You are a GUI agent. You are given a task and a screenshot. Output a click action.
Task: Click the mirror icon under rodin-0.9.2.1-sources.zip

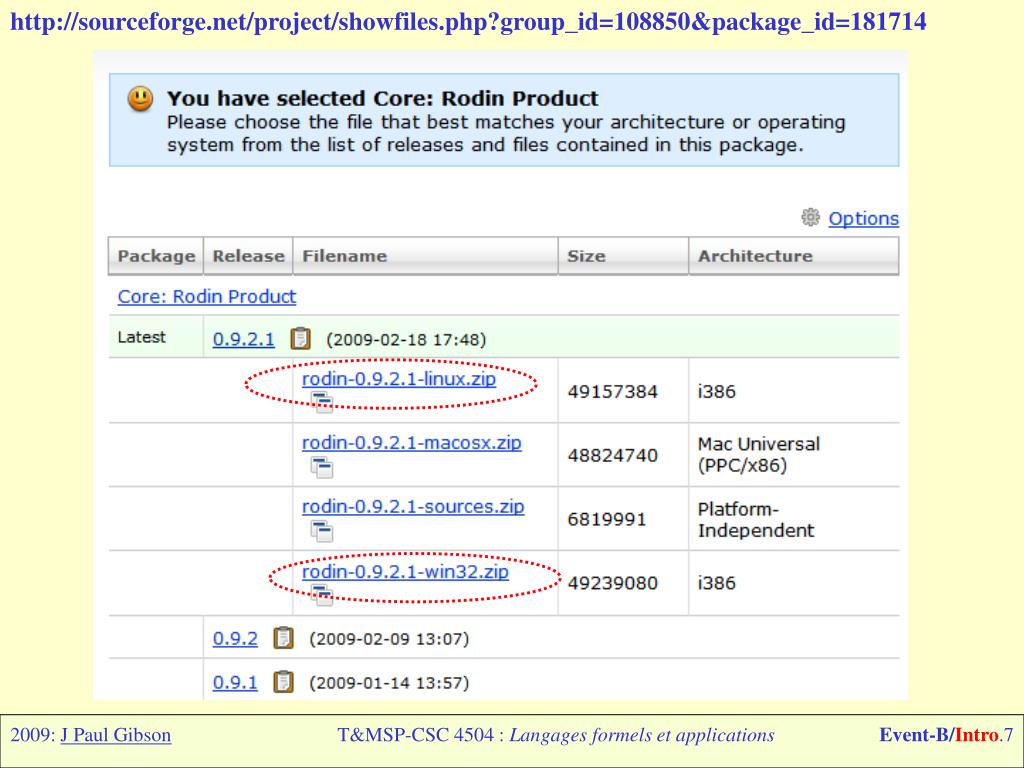pos(322,531)
